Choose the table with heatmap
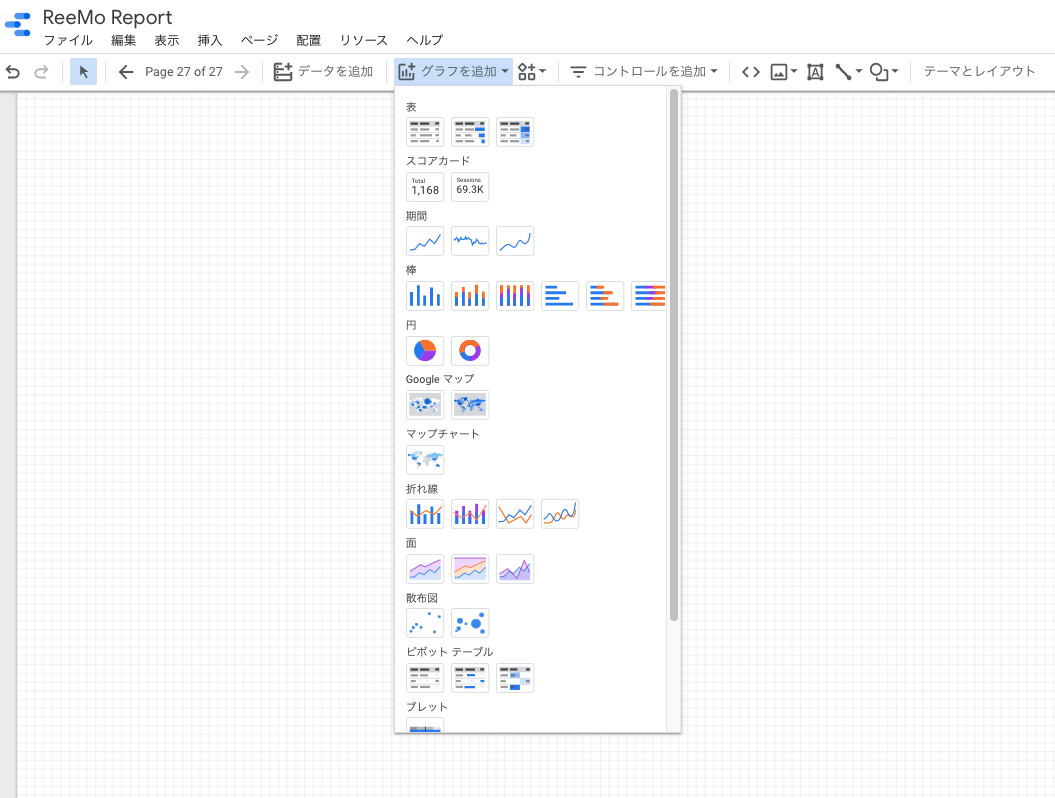 514,132
